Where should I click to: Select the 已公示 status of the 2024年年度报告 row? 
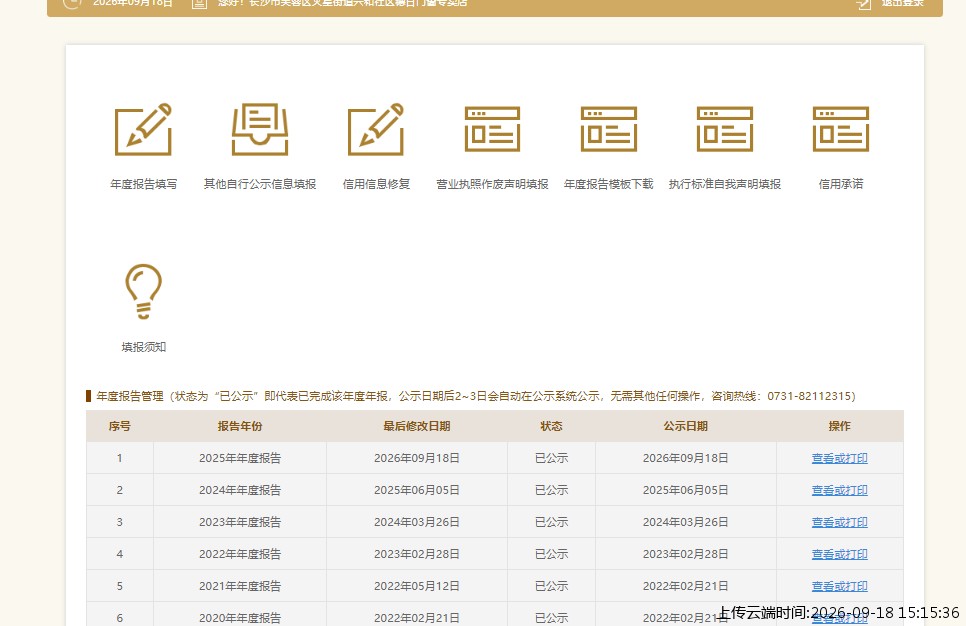pyautogui.click(x=551, y=490)
